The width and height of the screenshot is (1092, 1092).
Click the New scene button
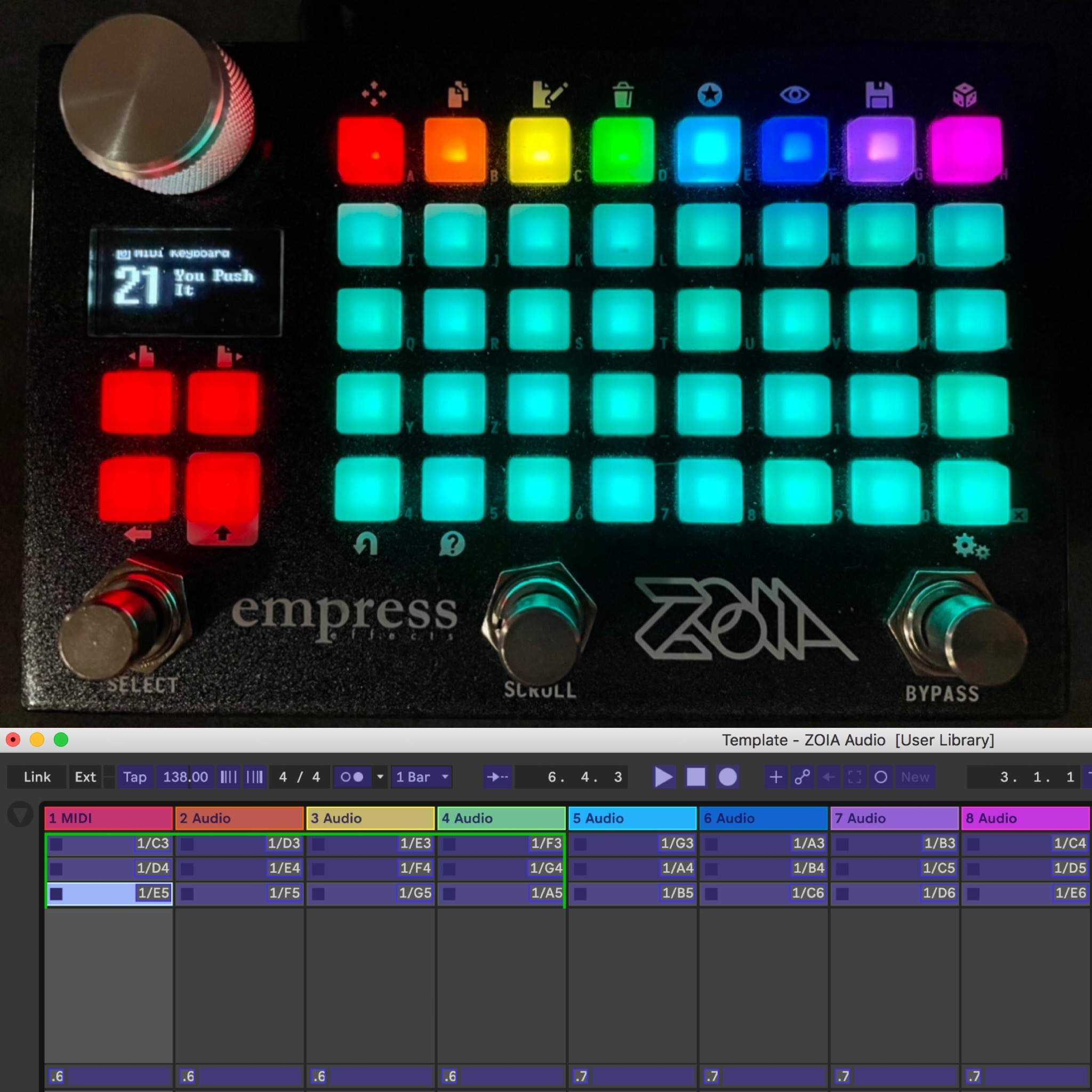pyautogui.click(x=915, y=776)
